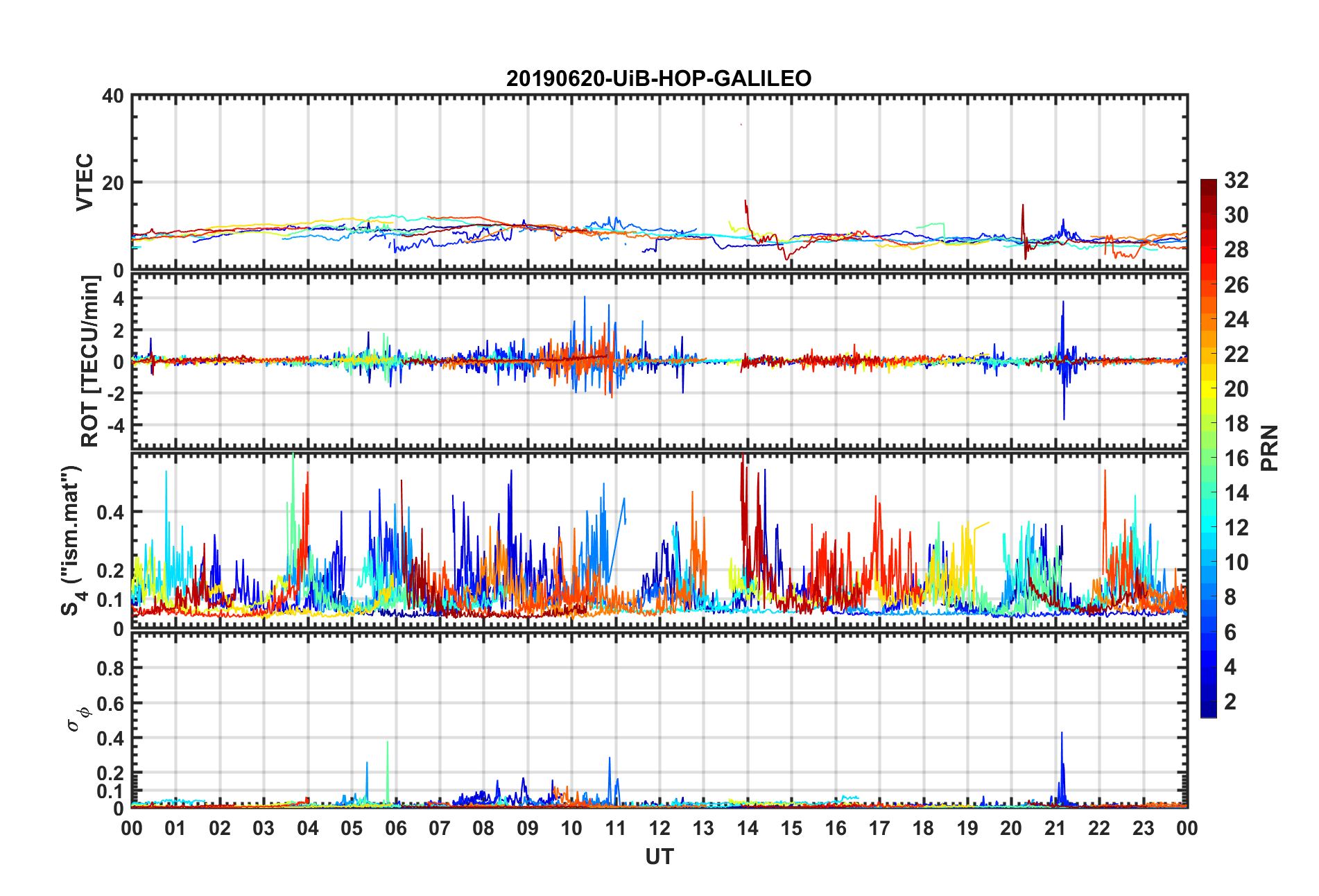Click the sigma phi spike near 21 UT
Screen dimensions: 1319x896
click(1062, 734)
